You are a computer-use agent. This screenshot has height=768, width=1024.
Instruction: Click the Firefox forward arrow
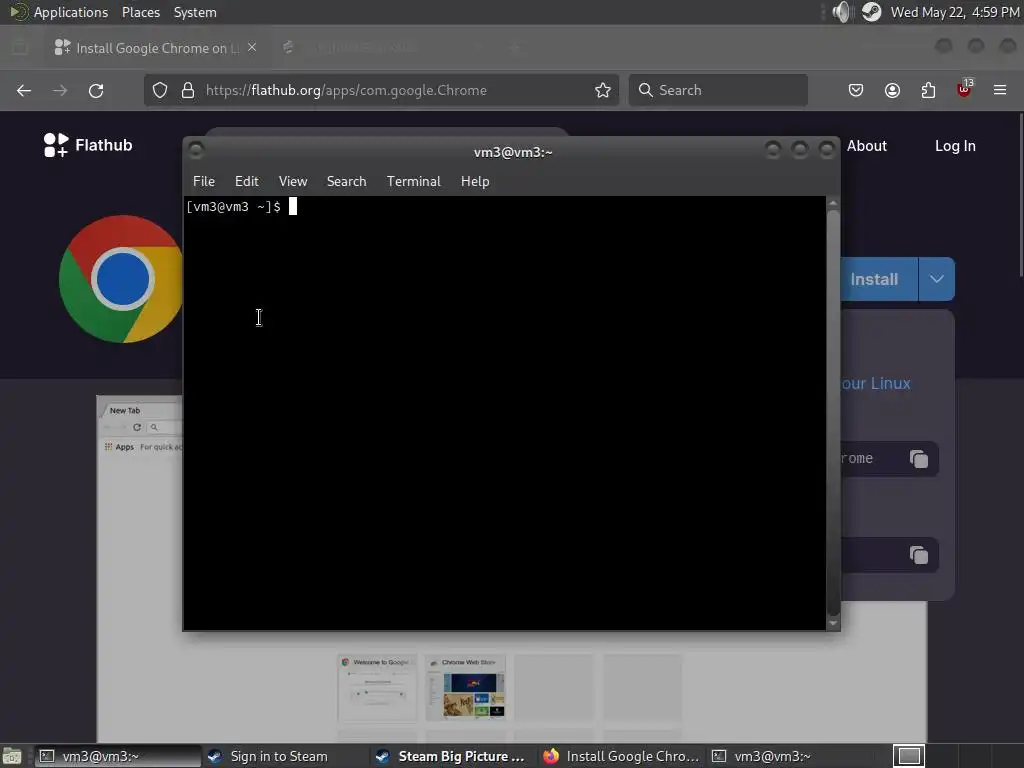tap(60, 91)
